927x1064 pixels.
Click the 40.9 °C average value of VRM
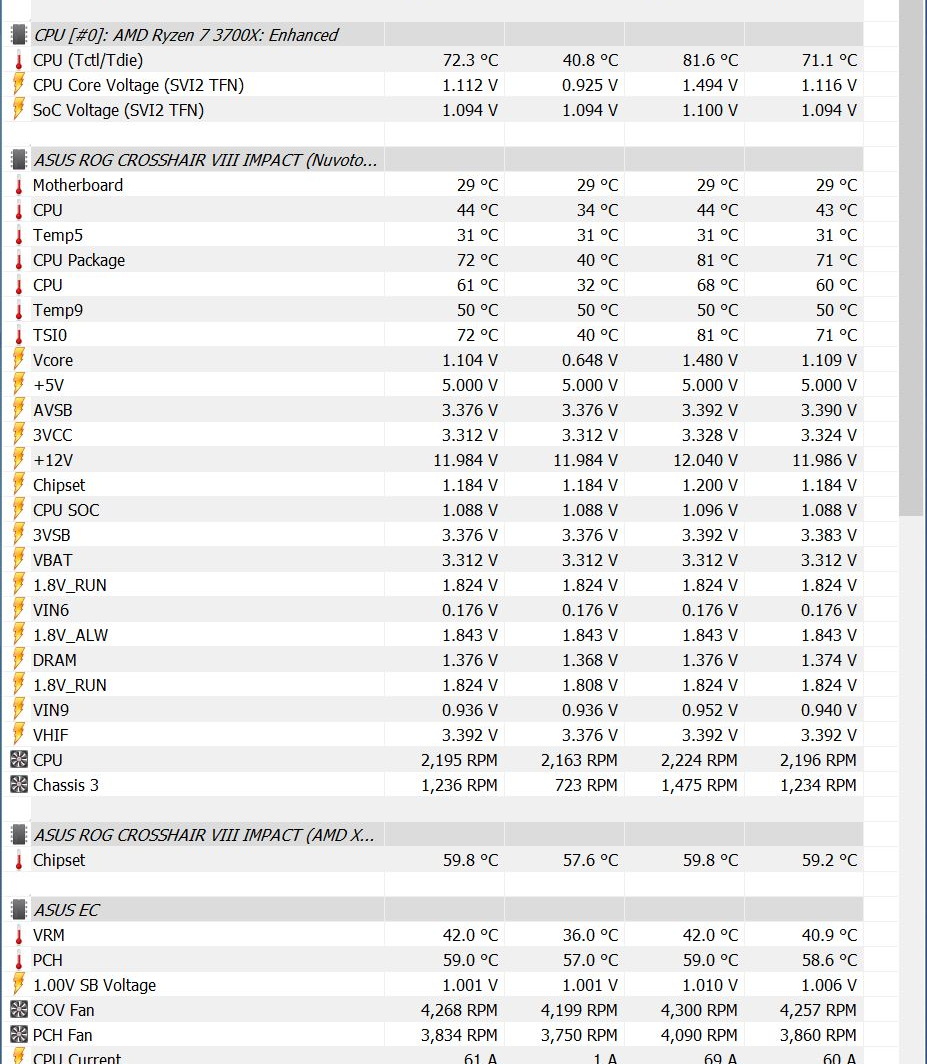829,935
